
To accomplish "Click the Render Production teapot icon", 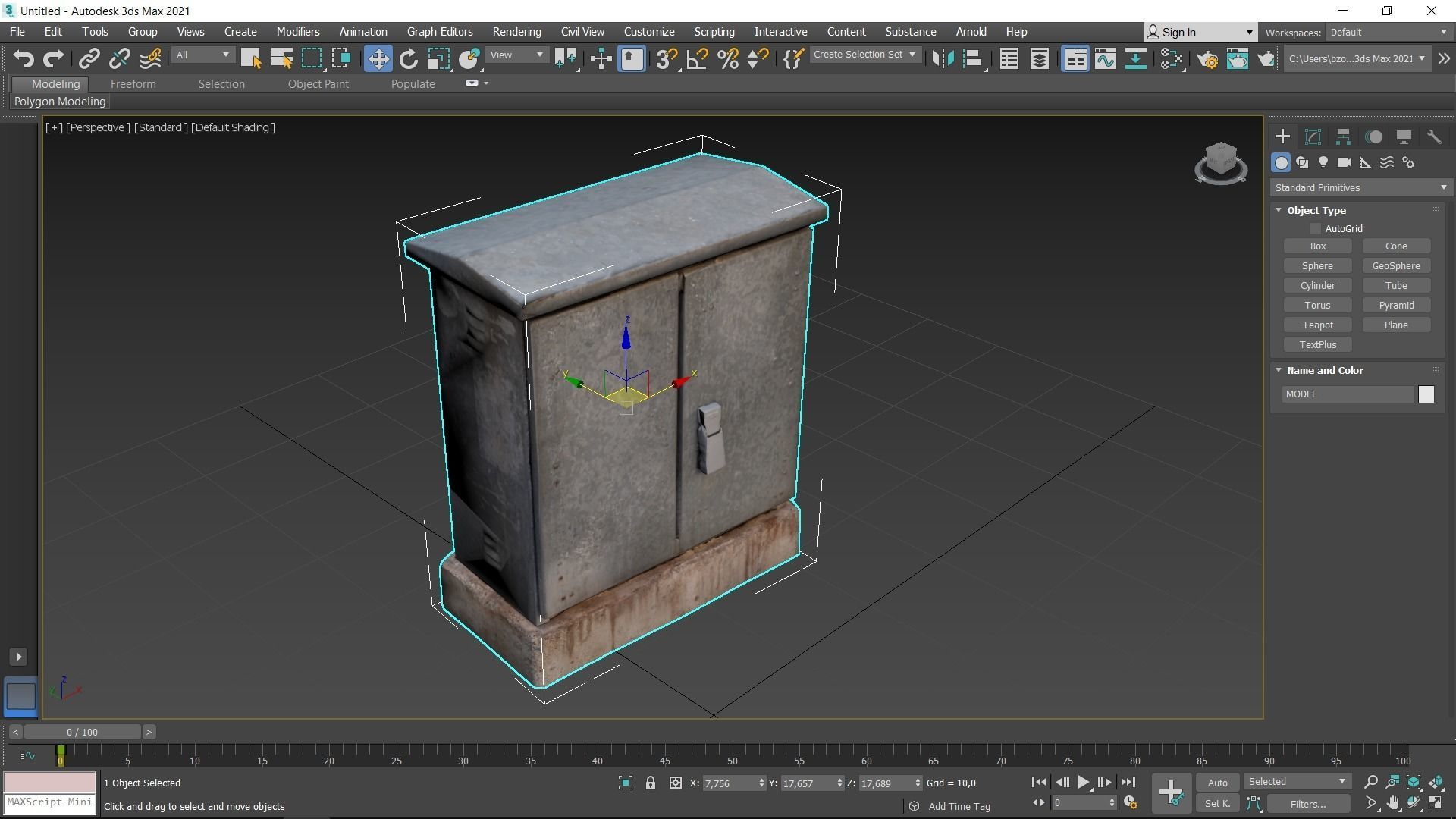I will pyautogui.click(x=1265, y=58).
